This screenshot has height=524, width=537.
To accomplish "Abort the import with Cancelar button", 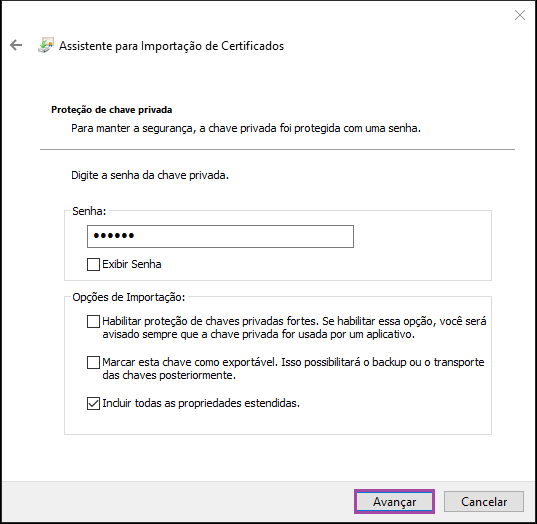I will 484,501.
